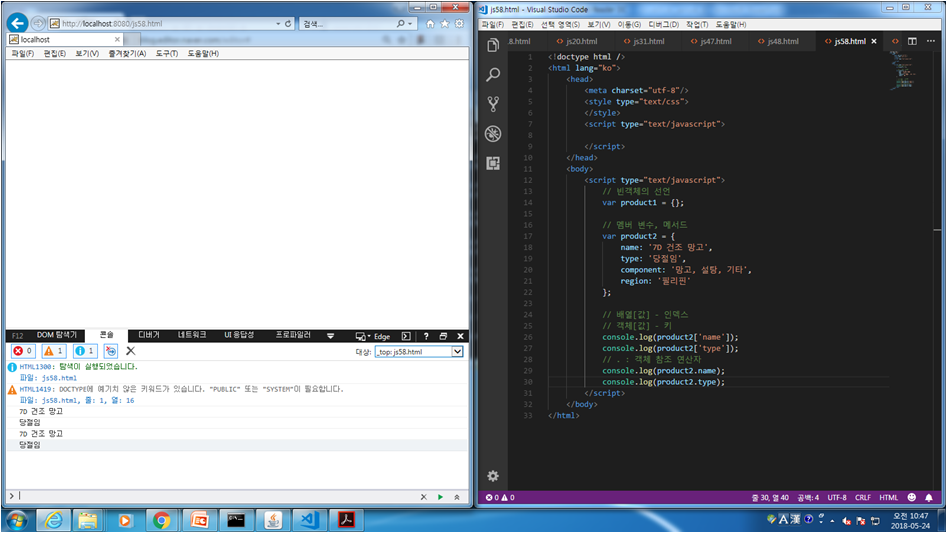
Task: Open IE search provider dropdown arrow
Action: pyautogui.click(x=410, y=24)
